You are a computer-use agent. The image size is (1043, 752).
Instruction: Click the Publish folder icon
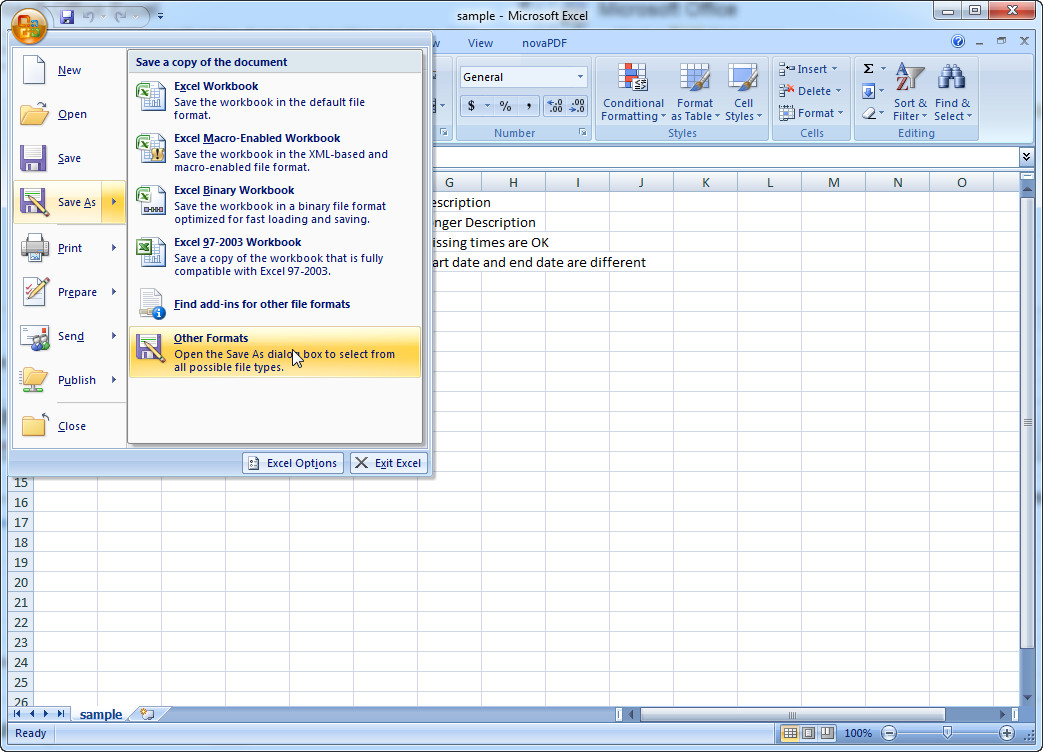[33, 380]
